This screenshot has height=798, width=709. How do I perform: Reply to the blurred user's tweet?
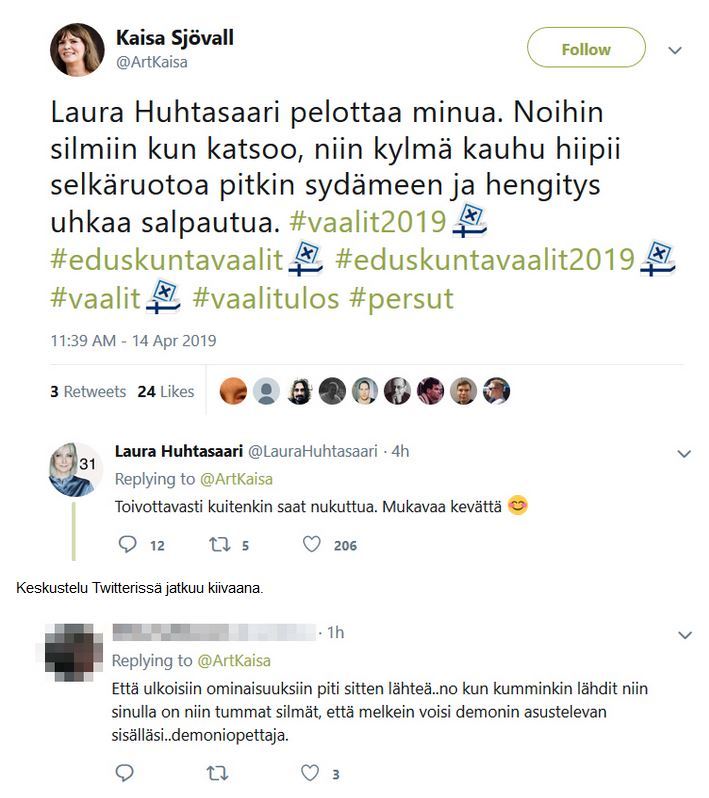coord(125,773)
